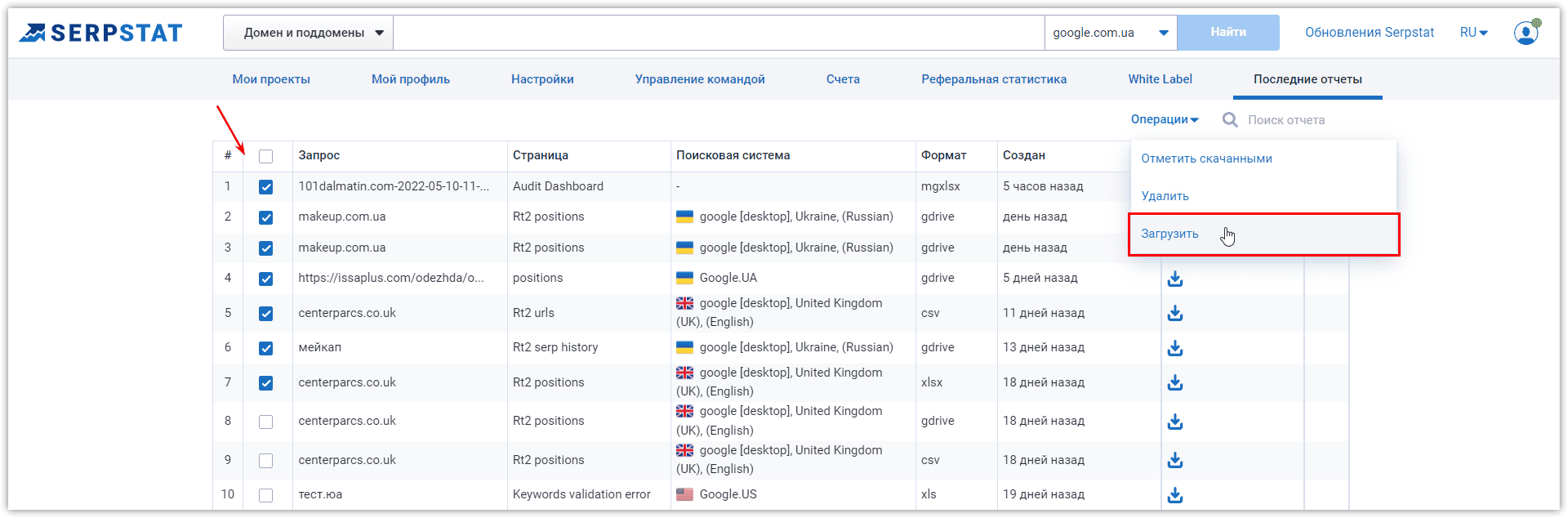Open the RU language dropdown

click(x=1474, y=33)
